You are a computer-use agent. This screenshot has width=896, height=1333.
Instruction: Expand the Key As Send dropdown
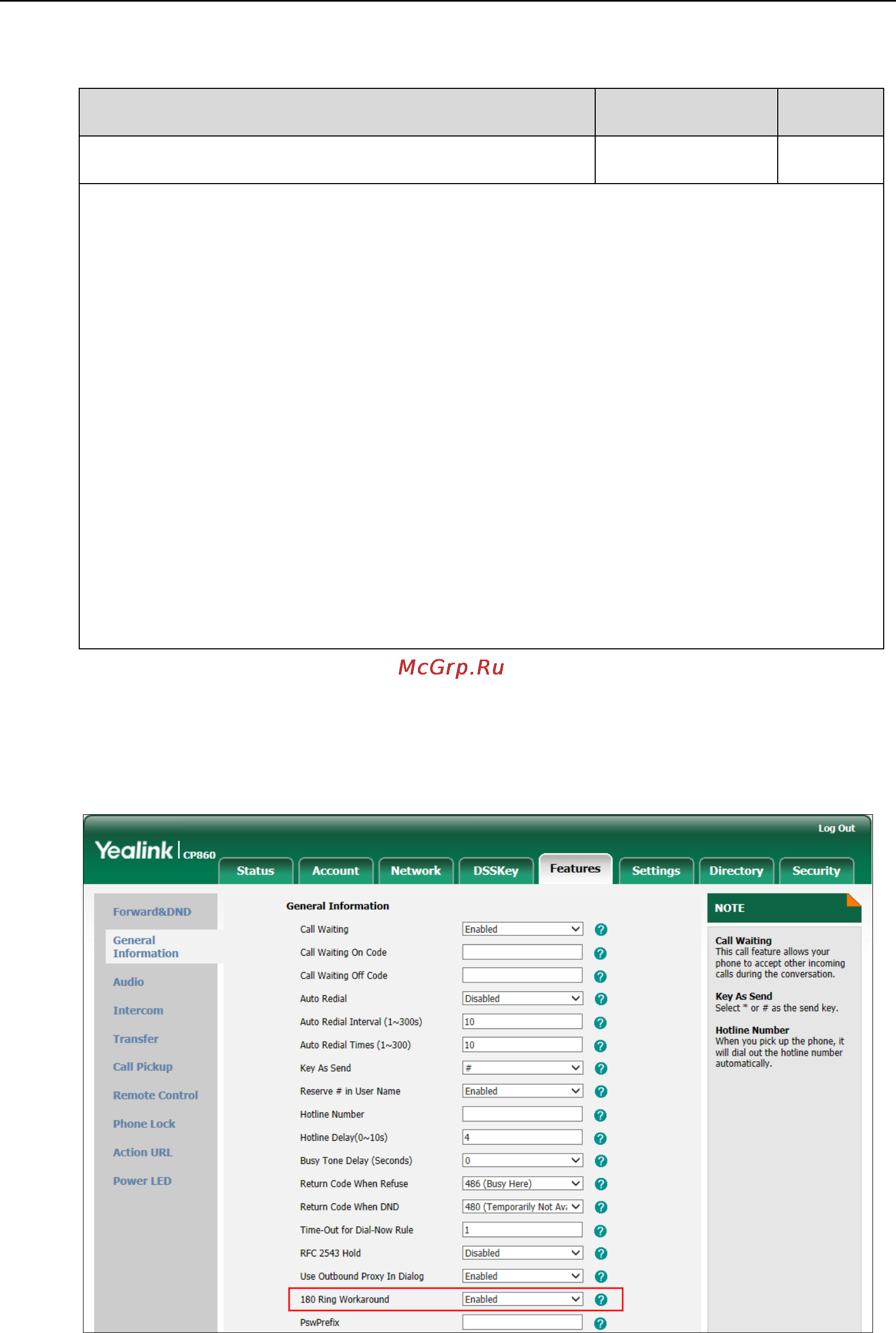(x=522, y=1068)
